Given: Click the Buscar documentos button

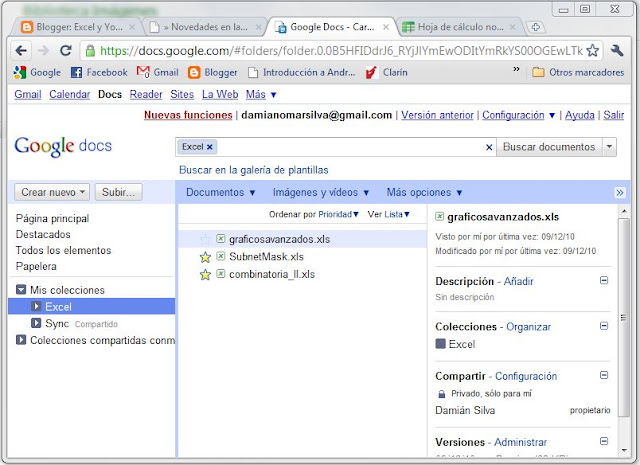Looking at the screenshot, I should pyautogui.click(x=549, y=147).
